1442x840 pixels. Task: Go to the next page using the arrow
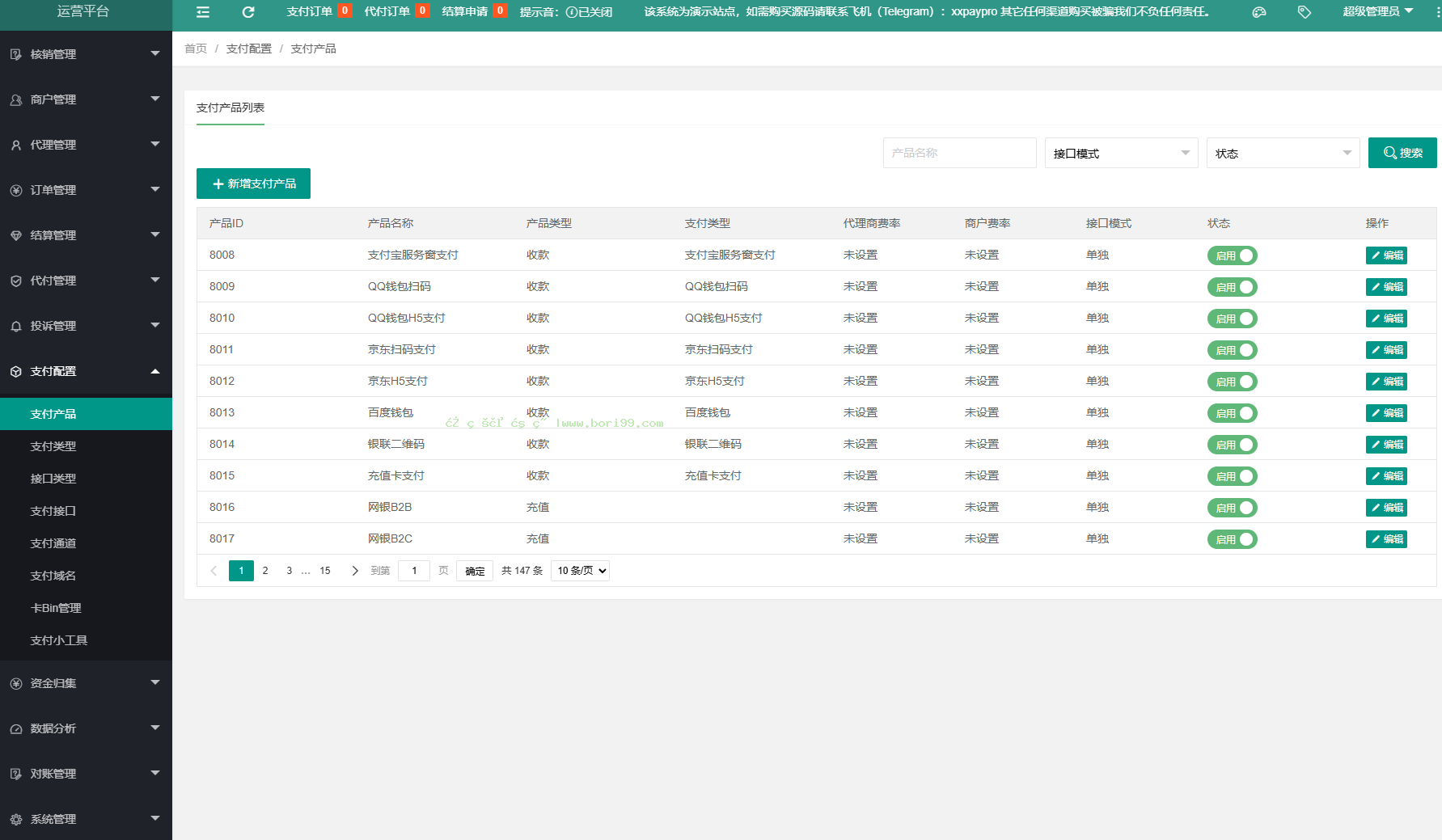point(354,571)
